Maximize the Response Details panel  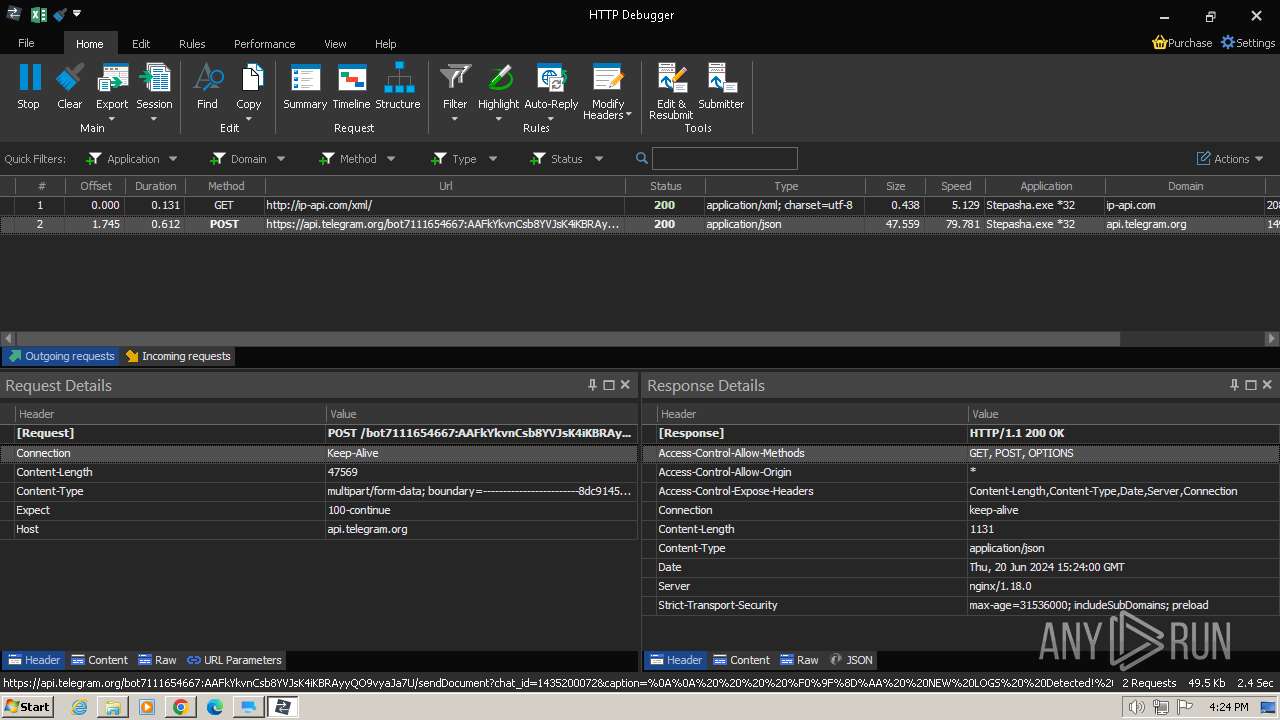pyautogui.click(x=1250, y=385)
